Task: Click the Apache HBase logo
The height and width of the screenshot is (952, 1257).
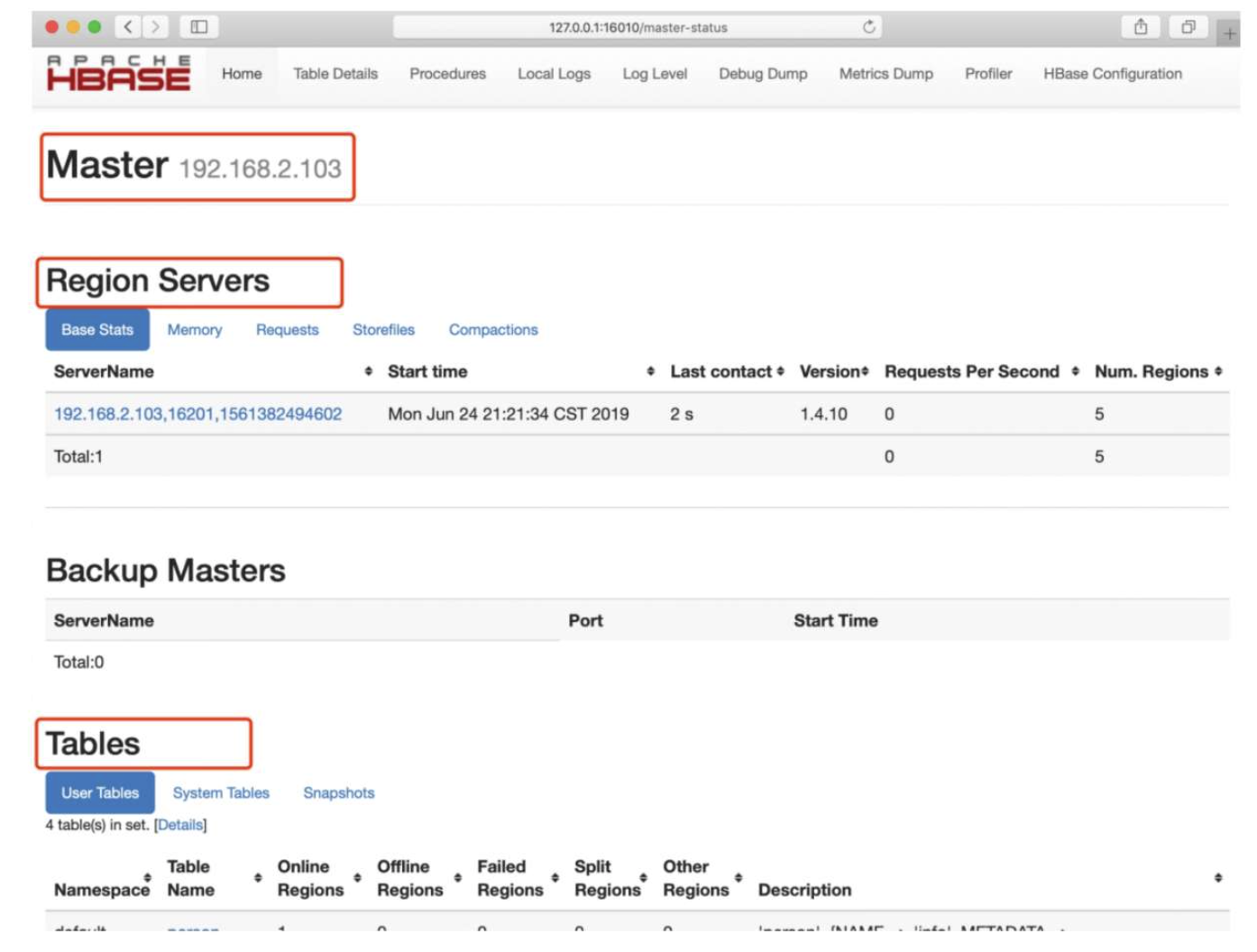Action: click(x=118, y=73)
